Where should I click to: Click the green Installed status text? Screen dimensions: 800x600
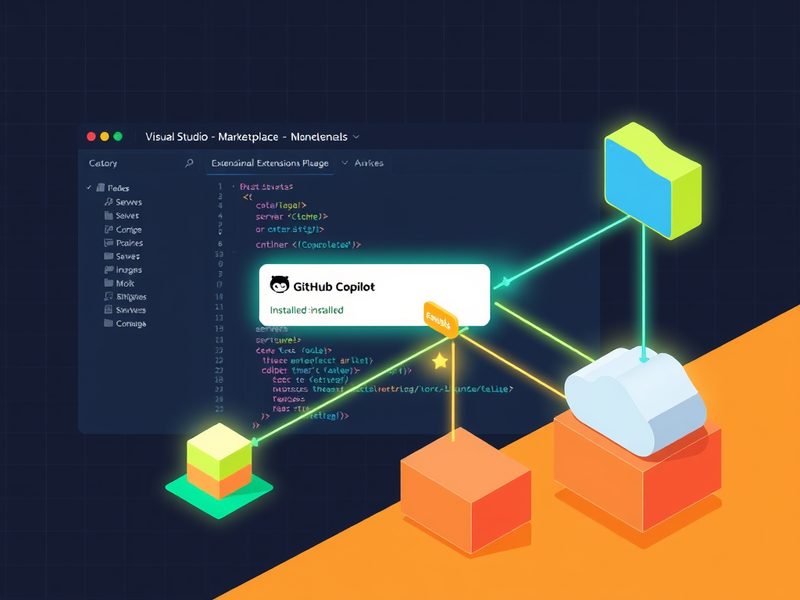[x=306, y=310]
